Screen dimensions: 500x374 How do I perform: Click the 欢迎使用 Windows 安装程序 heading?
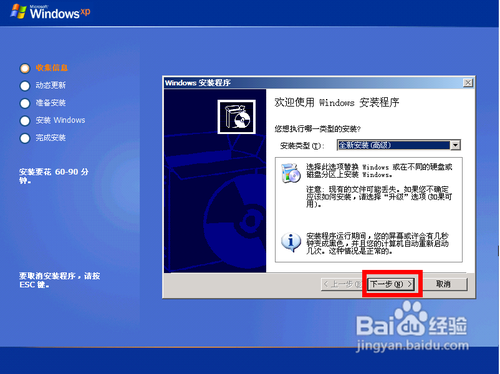tap(337, 102)
